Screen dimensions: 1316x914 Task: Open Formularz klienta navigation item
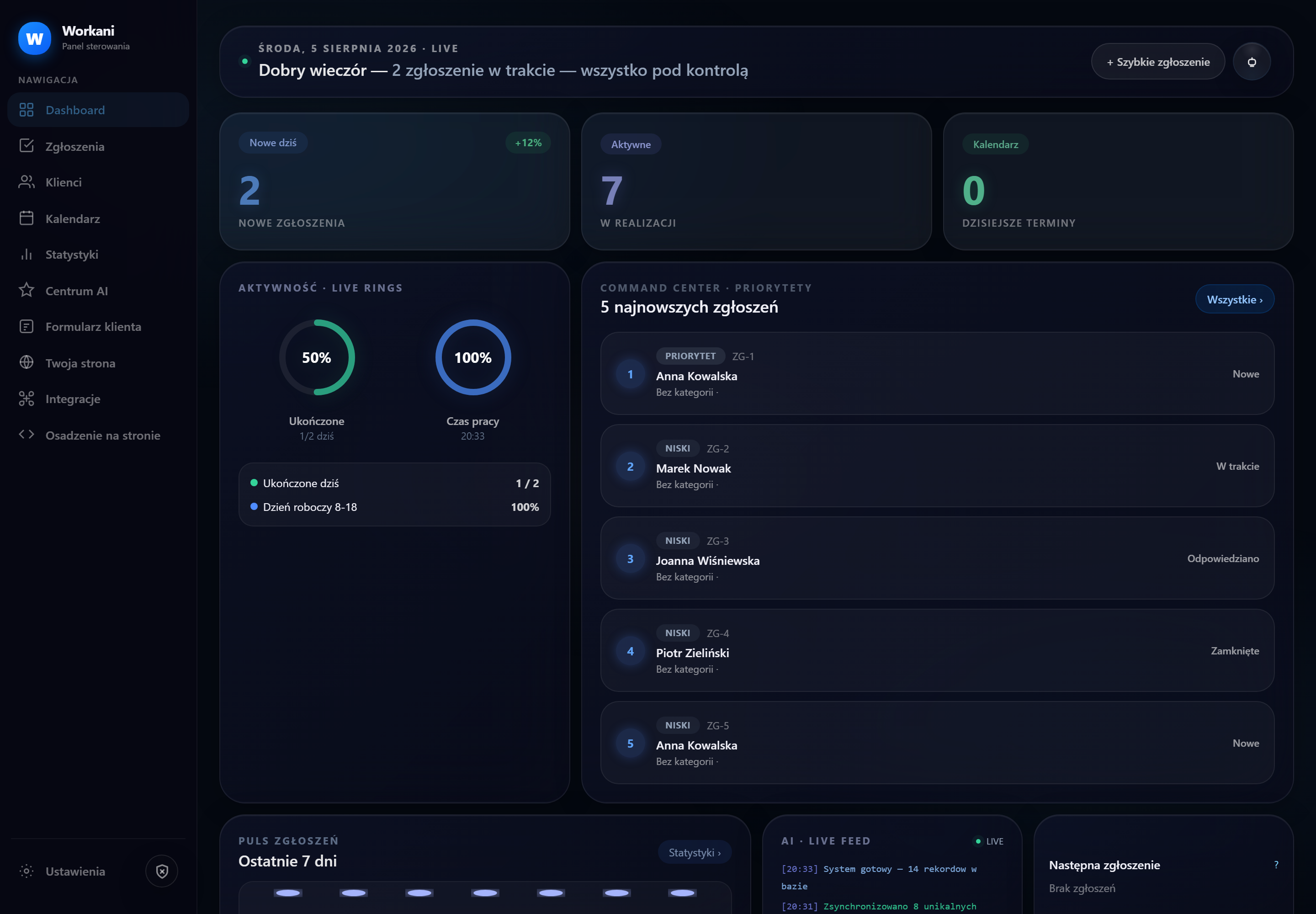click(98, 326)
